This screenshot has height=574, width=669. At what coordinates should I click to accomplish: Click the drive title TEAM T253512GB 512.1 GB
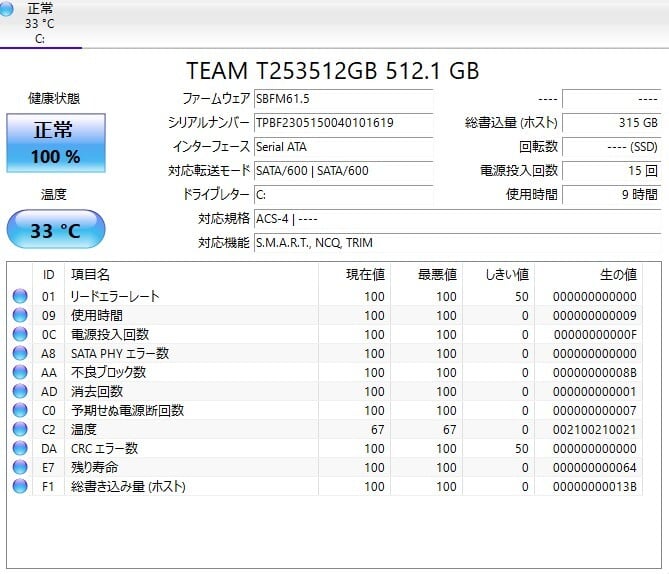point(333,70)
